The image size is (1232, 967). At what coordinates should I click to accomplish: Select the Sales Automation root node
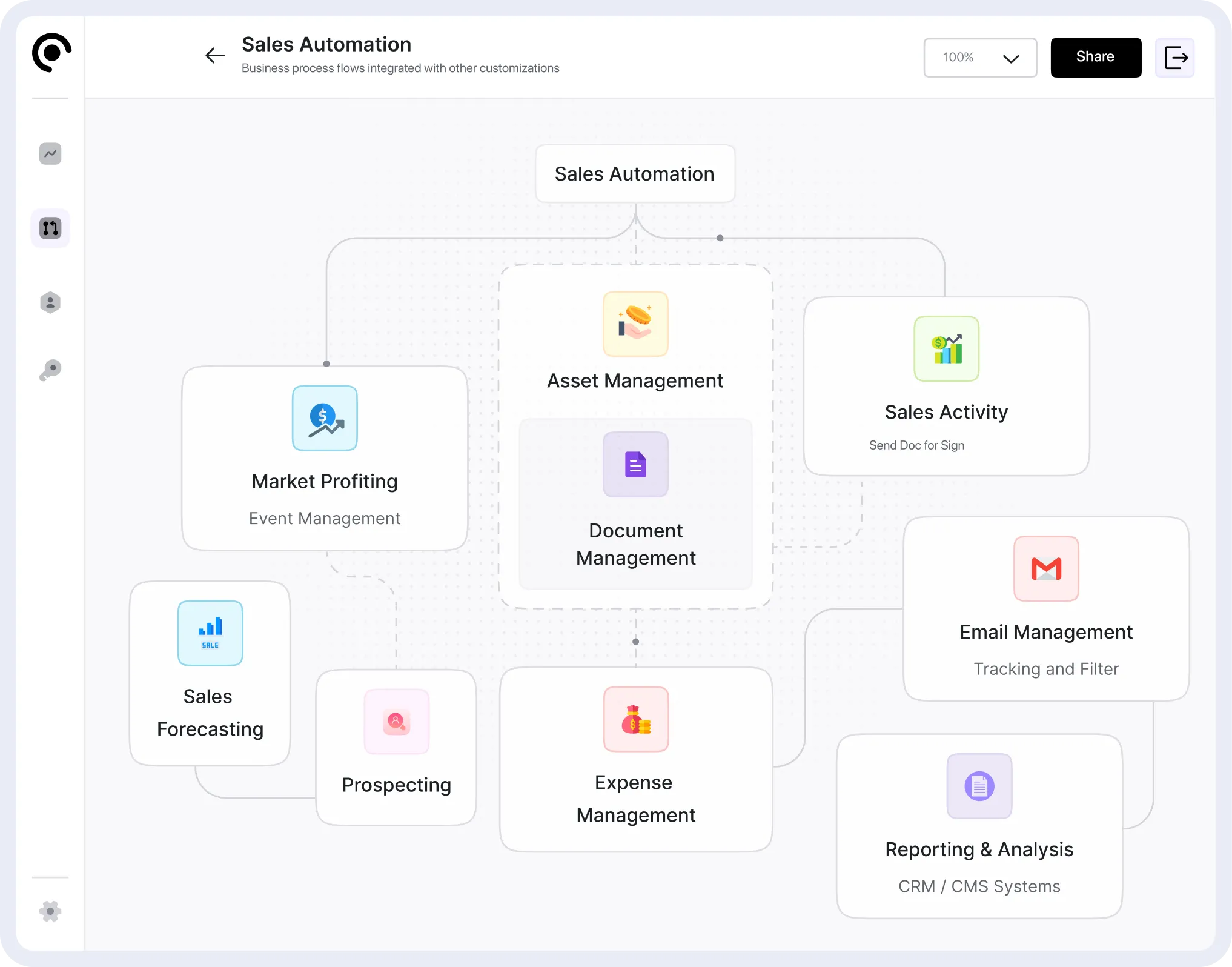(635, 174)
